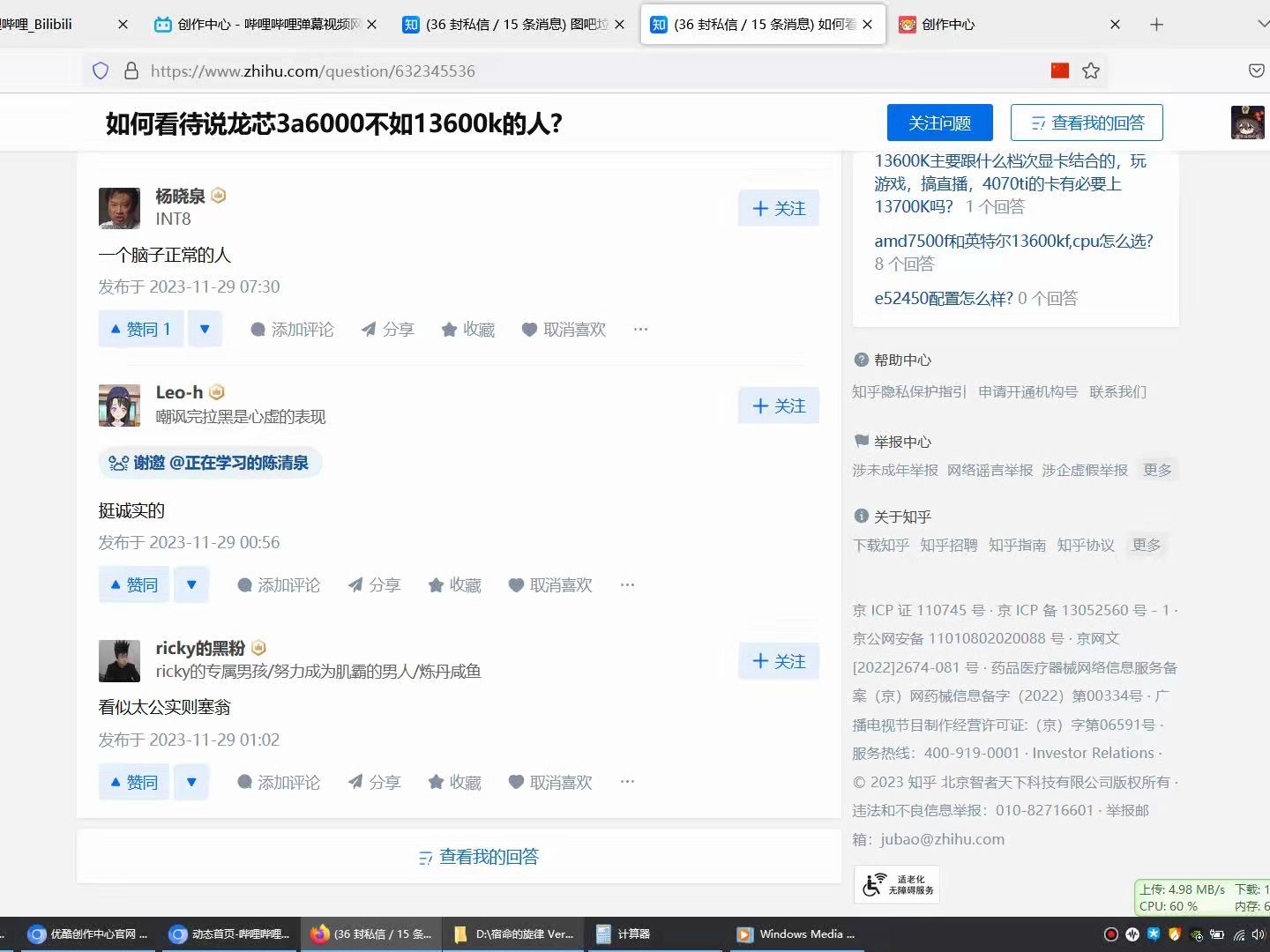Downvote ricky的黑粉's answer
This screenshot has height=952, width=1270.
[191, 782]
